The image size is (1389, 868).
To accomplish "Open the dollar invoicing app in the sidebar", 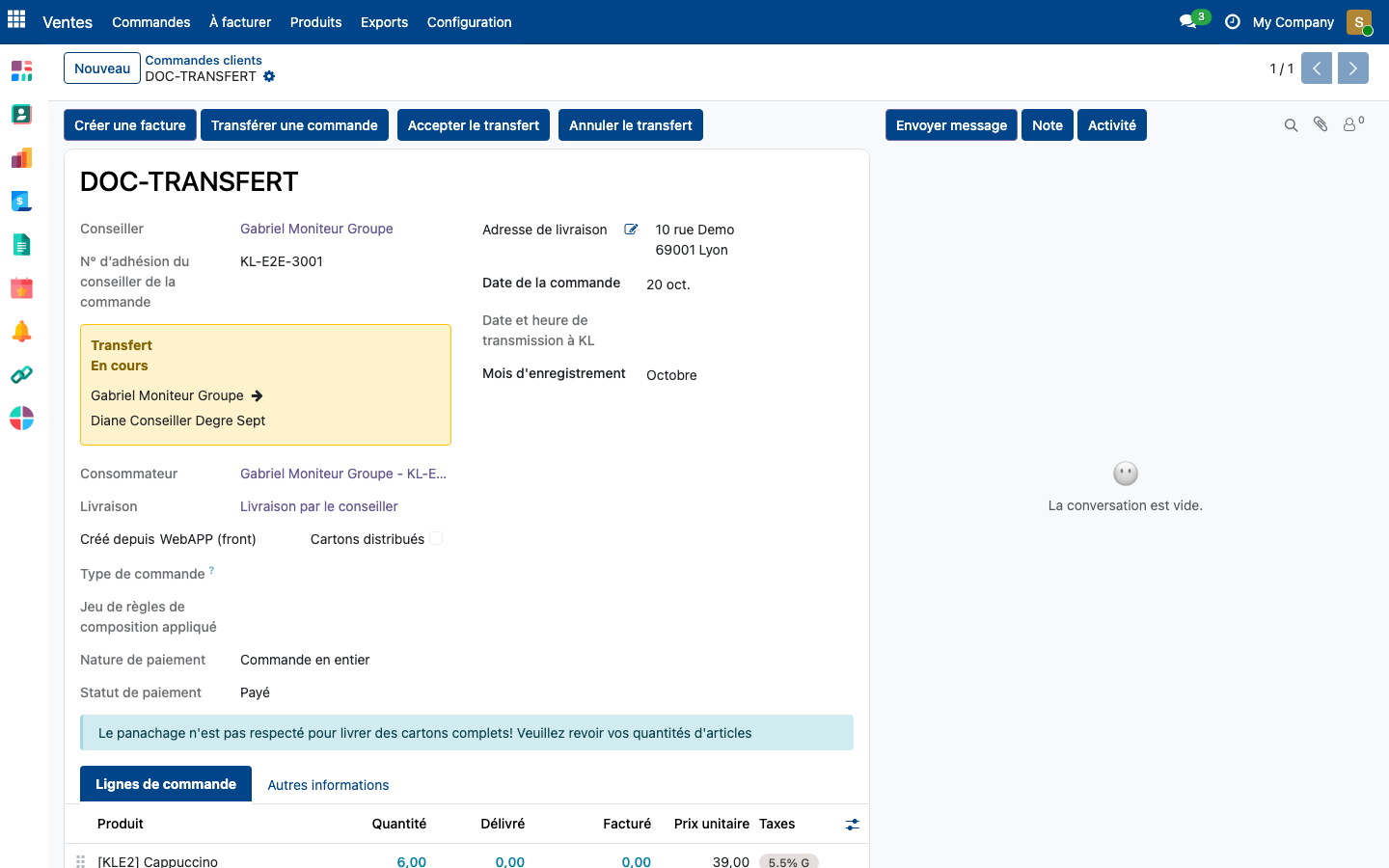I will pos(21,201).
